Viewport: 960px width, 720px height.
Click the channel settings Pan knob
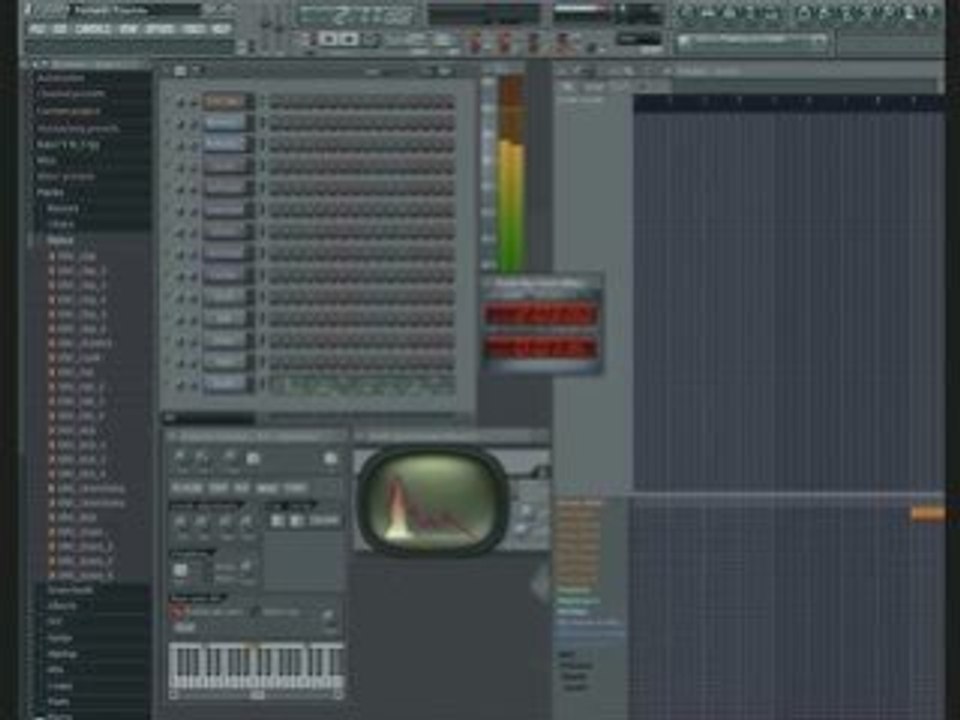pos(181,457)
